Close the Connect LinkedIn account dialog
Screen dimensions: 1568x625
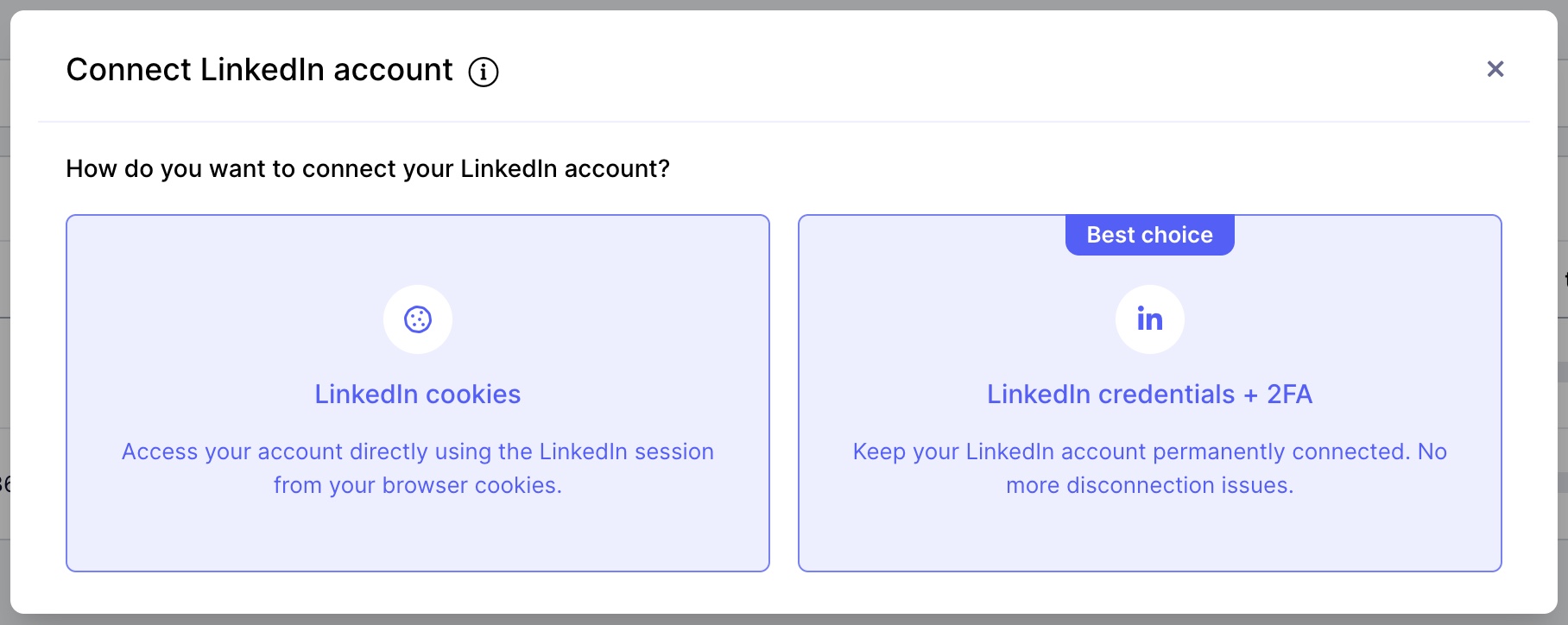tap(1495, 69)
